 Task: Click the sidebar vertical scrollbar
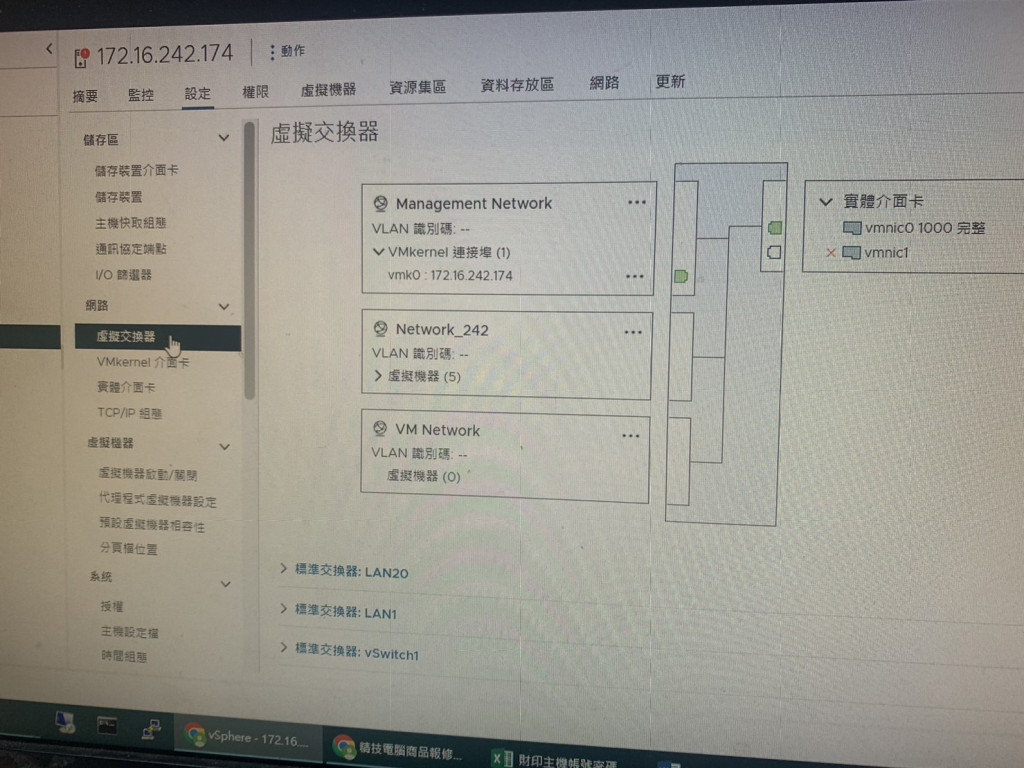click(x=249, y=261)
